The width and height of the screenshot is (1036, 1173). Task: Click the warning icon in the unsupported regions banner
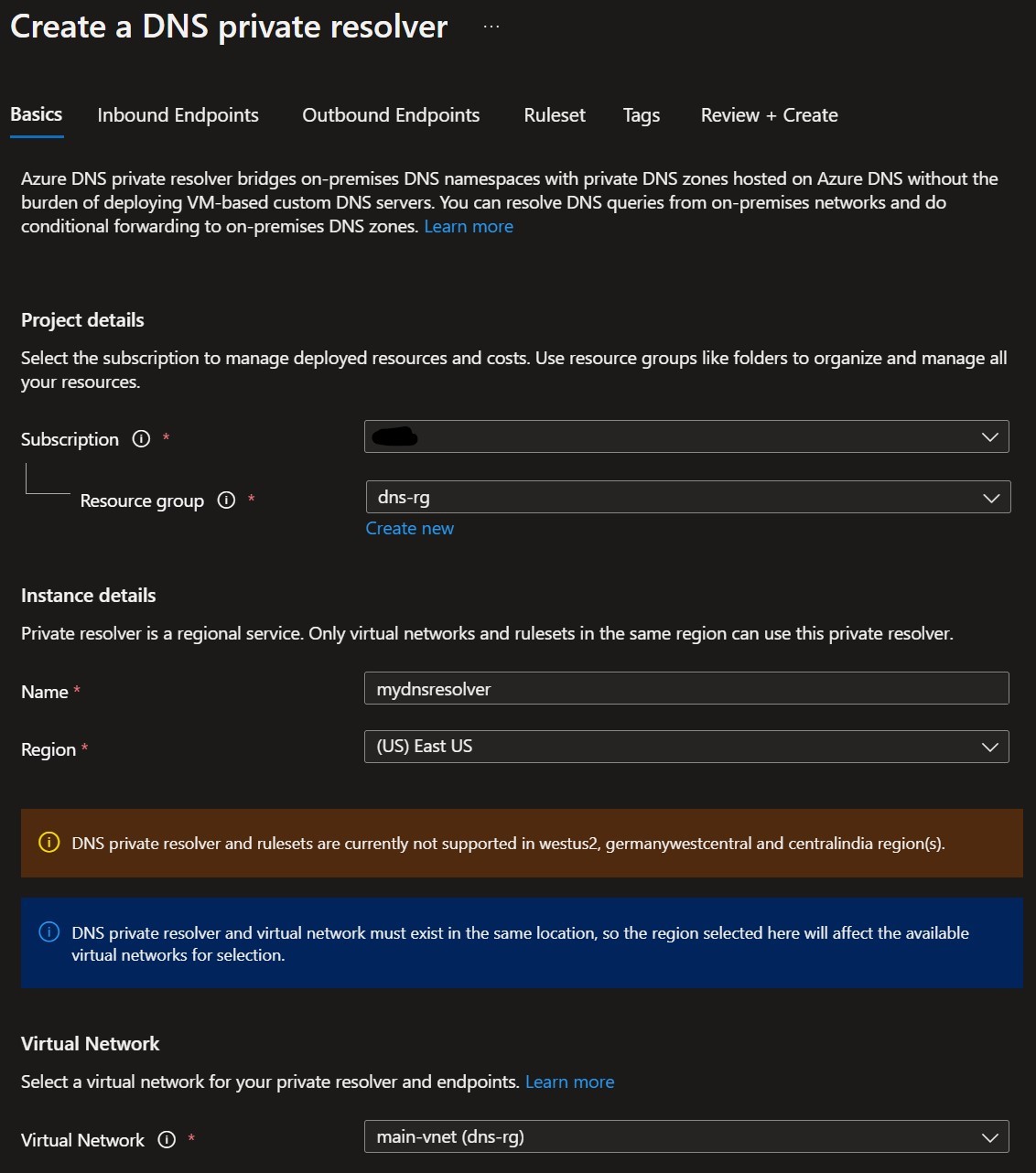pos(49,843)
